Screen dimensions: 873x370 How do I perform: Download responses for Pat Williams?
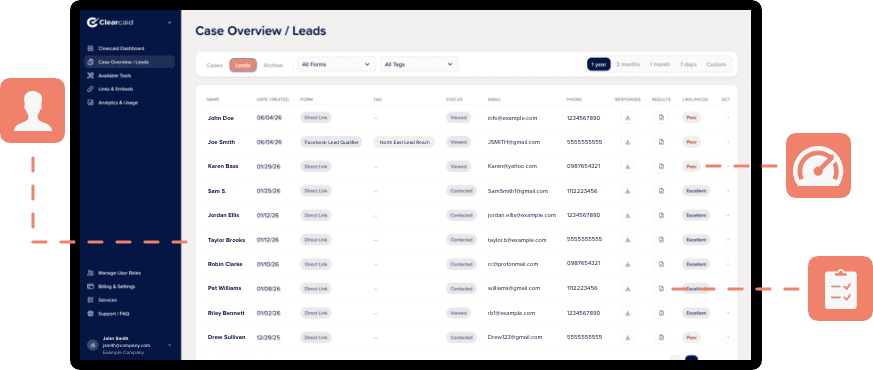tap(627, 289)
